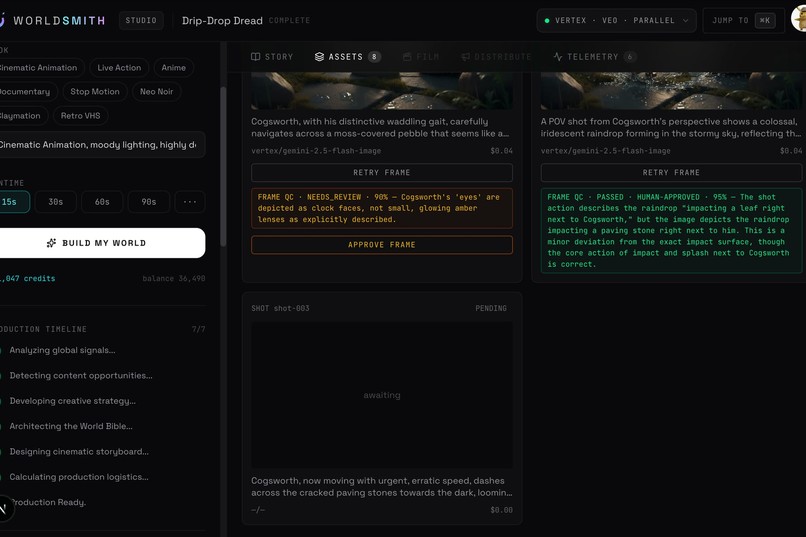Click the Assets count badge 8
806x537 pixels.
pos(374,57)
